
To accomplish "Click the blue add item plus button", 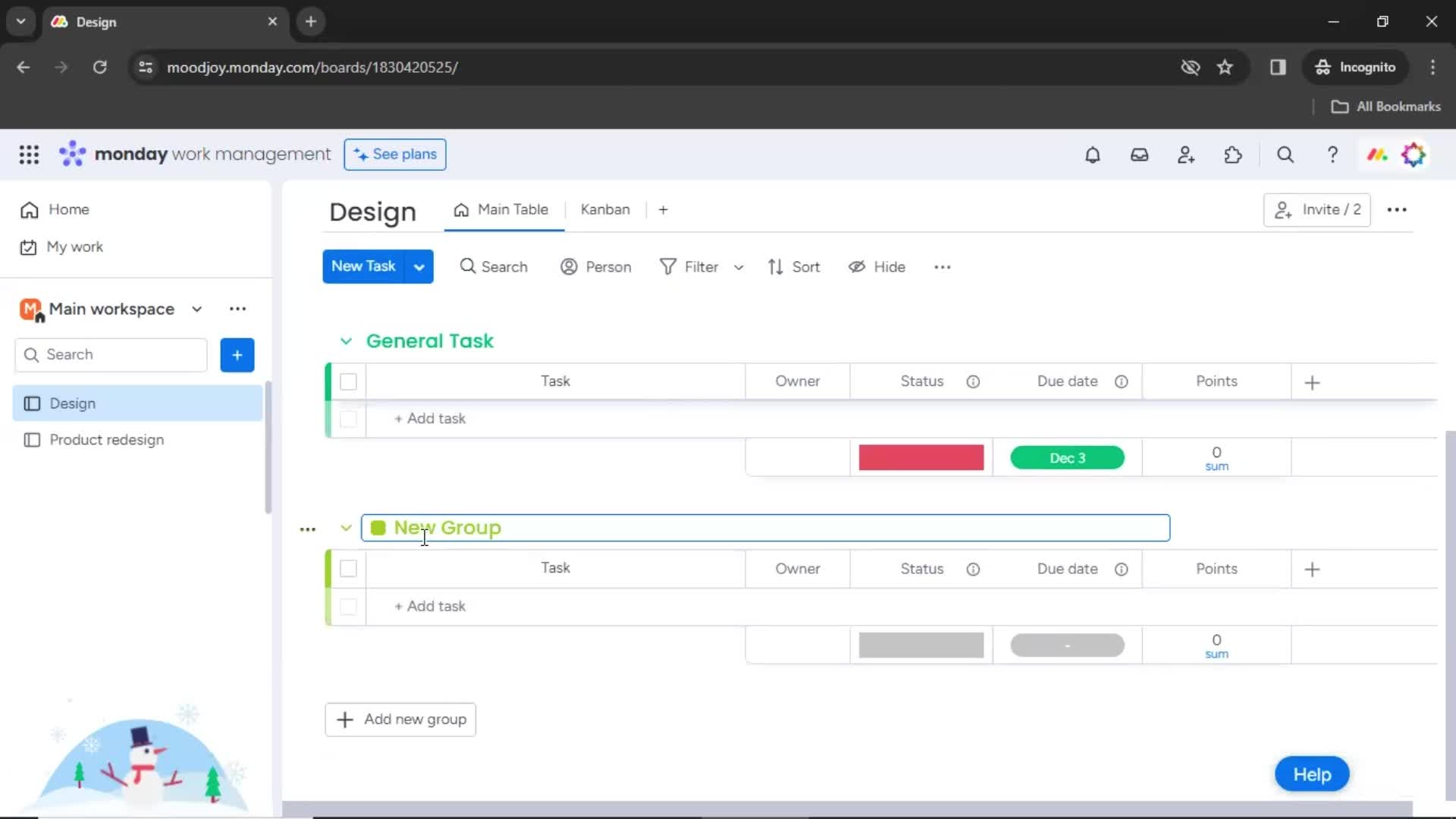I will (x=237, y=355).
